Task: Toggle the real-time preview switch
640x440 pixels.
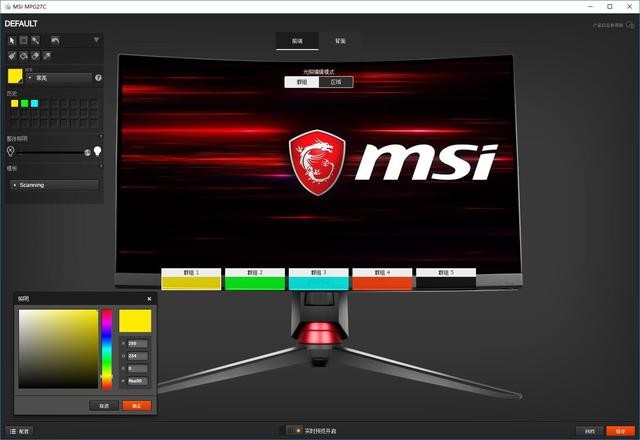Action: [x=293, y=431]
